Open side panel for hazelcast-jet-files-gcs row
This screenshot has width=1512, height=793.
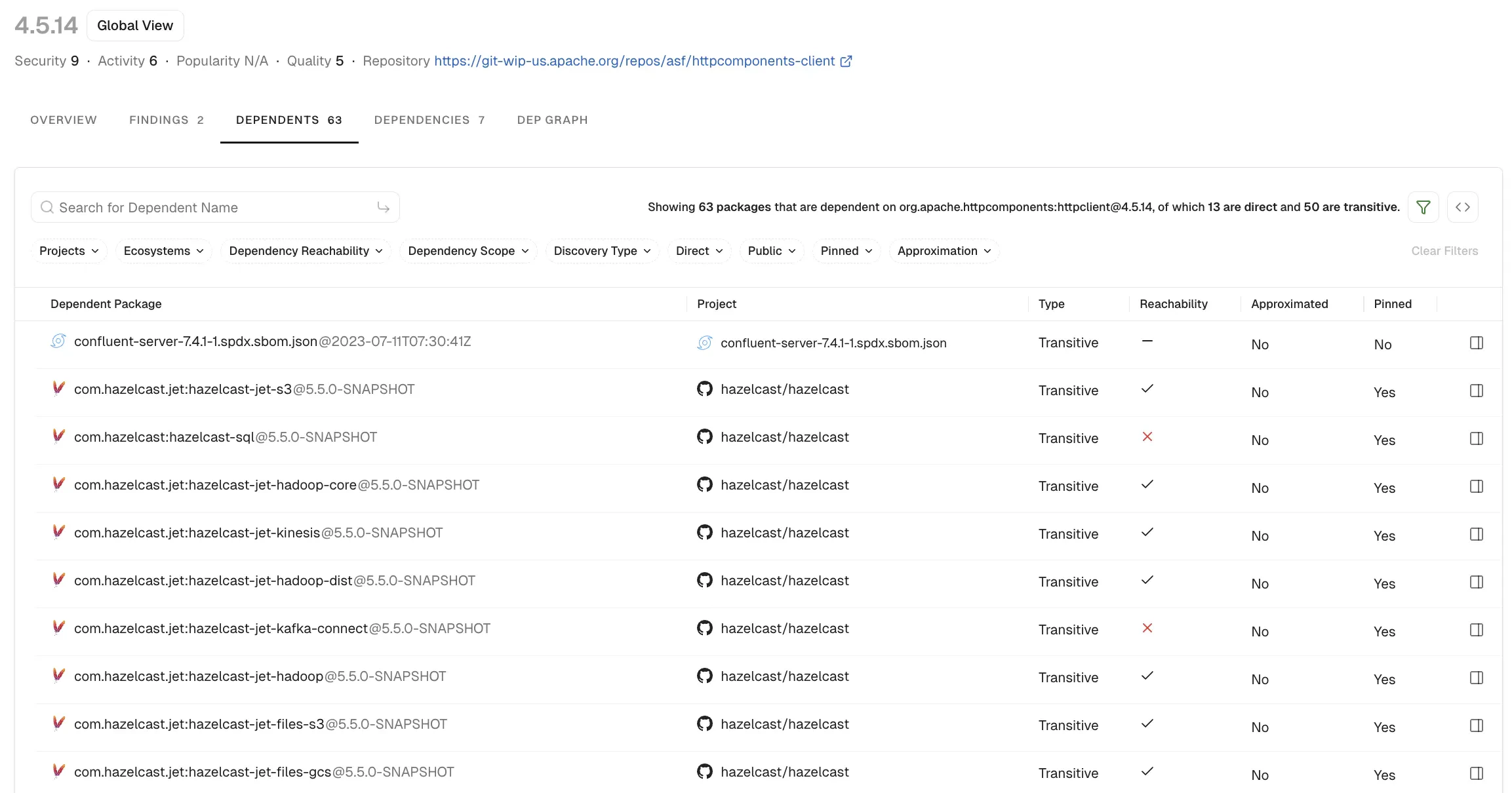tap(1476, 773)
